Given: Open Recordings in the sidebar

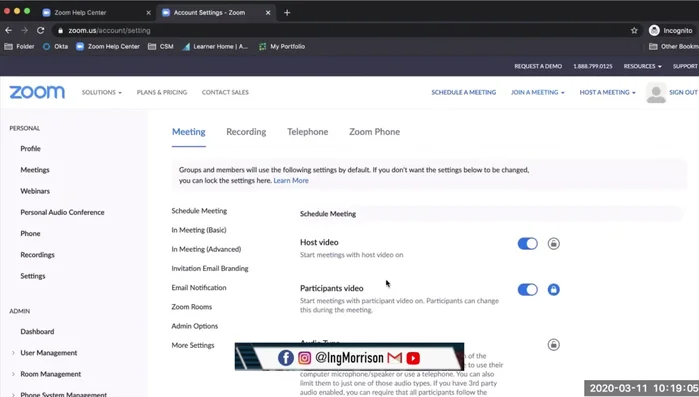Looking at the screenshot, I should 37,255.
